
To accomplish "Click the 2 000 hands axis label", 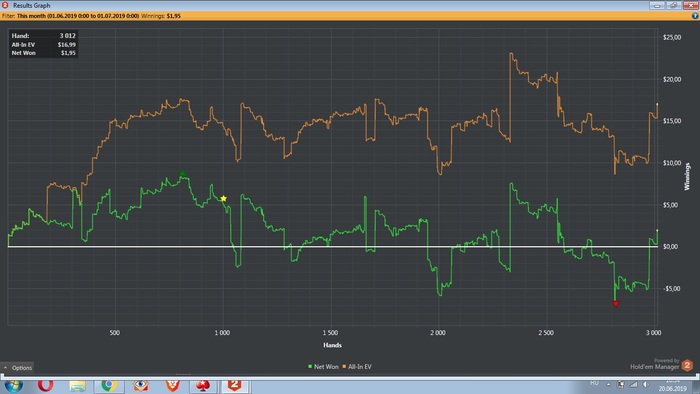I will [438, 333].
